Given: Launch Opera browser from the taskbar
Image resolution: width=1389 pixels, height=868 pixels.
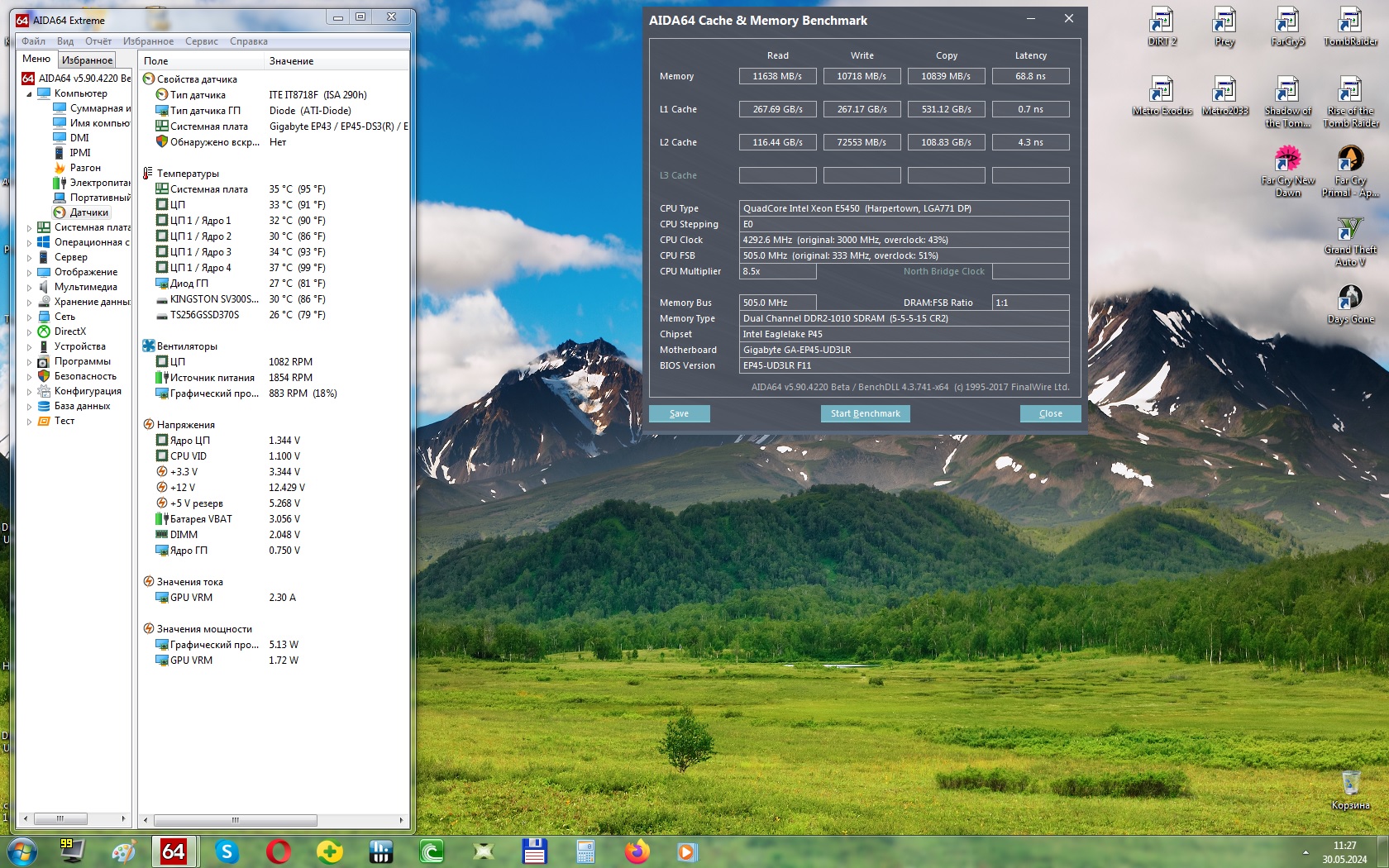Looking at the screenshot, I should 278,851.
